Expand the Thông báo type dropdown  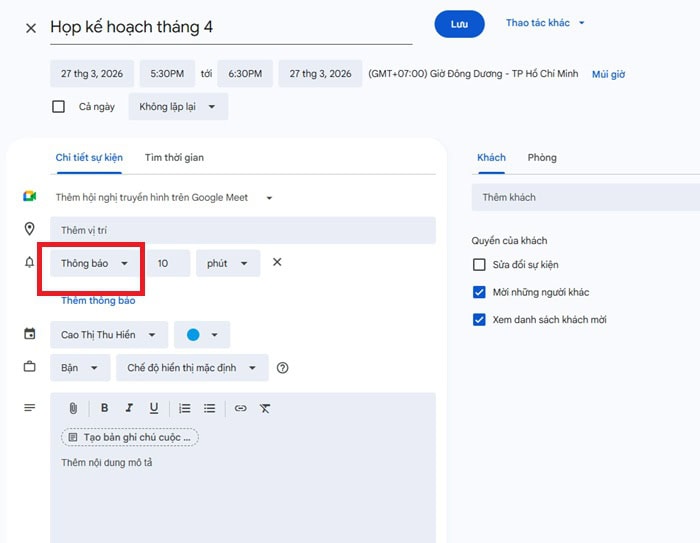point(95,263)
